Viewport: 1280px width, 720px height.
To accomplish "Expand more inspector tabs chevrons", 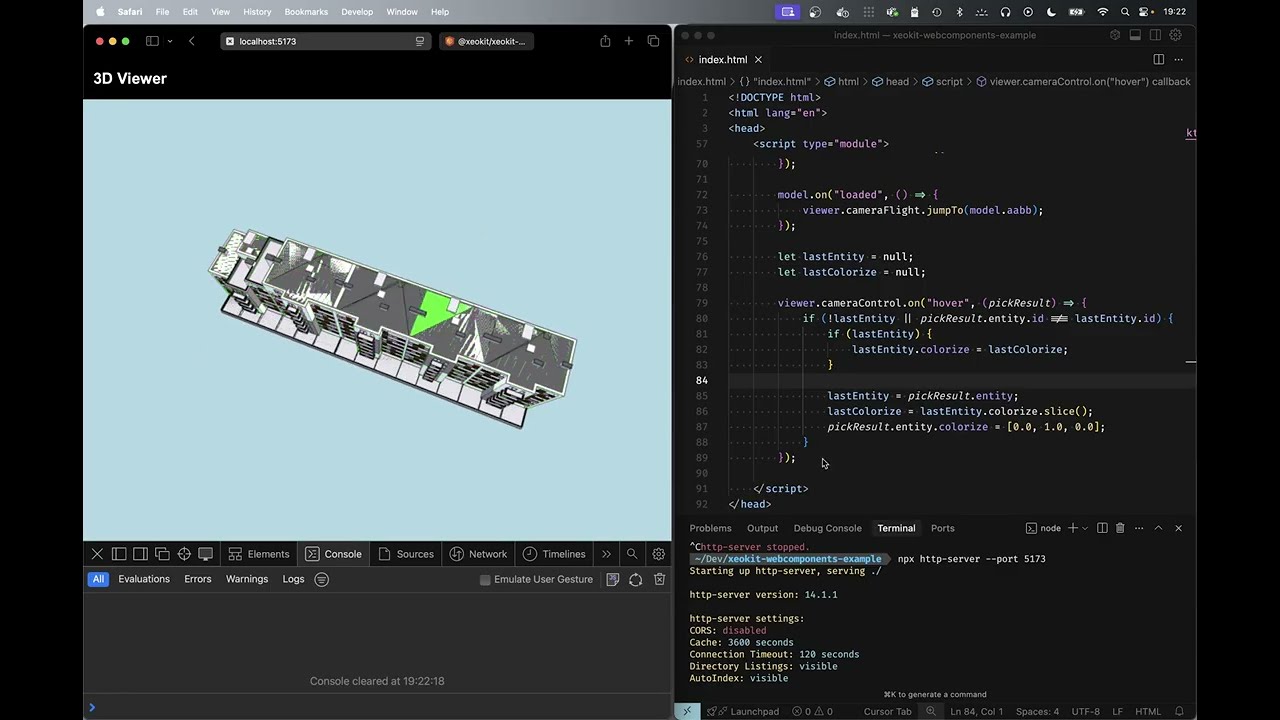I will [606, 554].
